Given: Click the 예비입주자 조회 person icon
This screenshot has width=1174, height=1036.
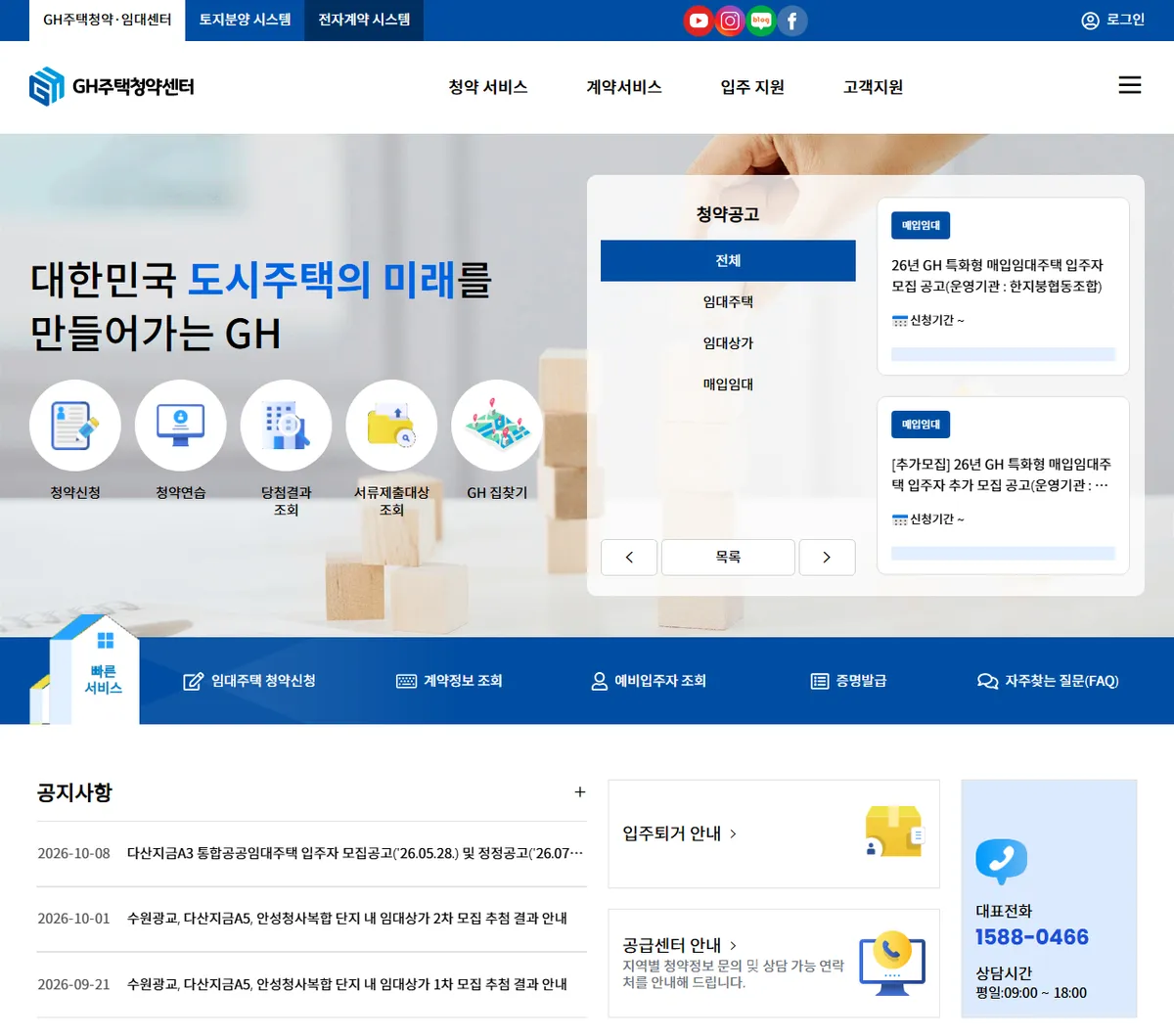Looking at the screenshot, I should (x=600, y=681).
